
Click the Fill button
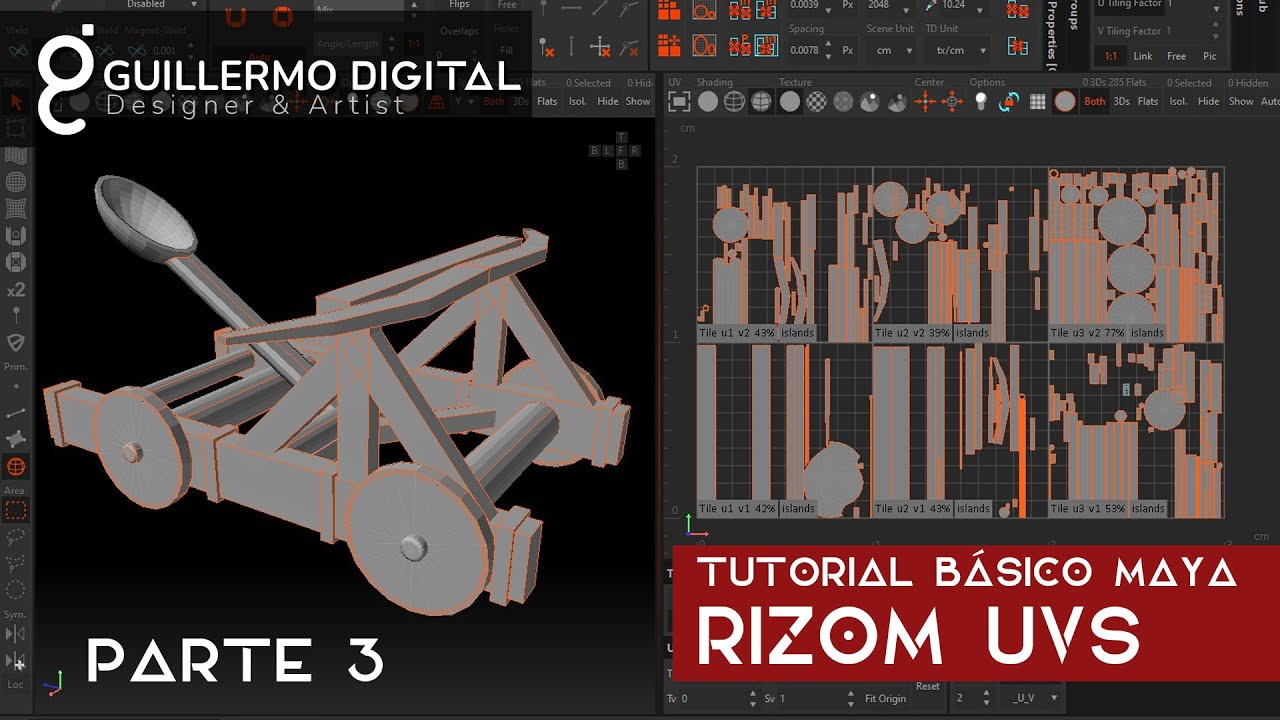click(507, 50)
